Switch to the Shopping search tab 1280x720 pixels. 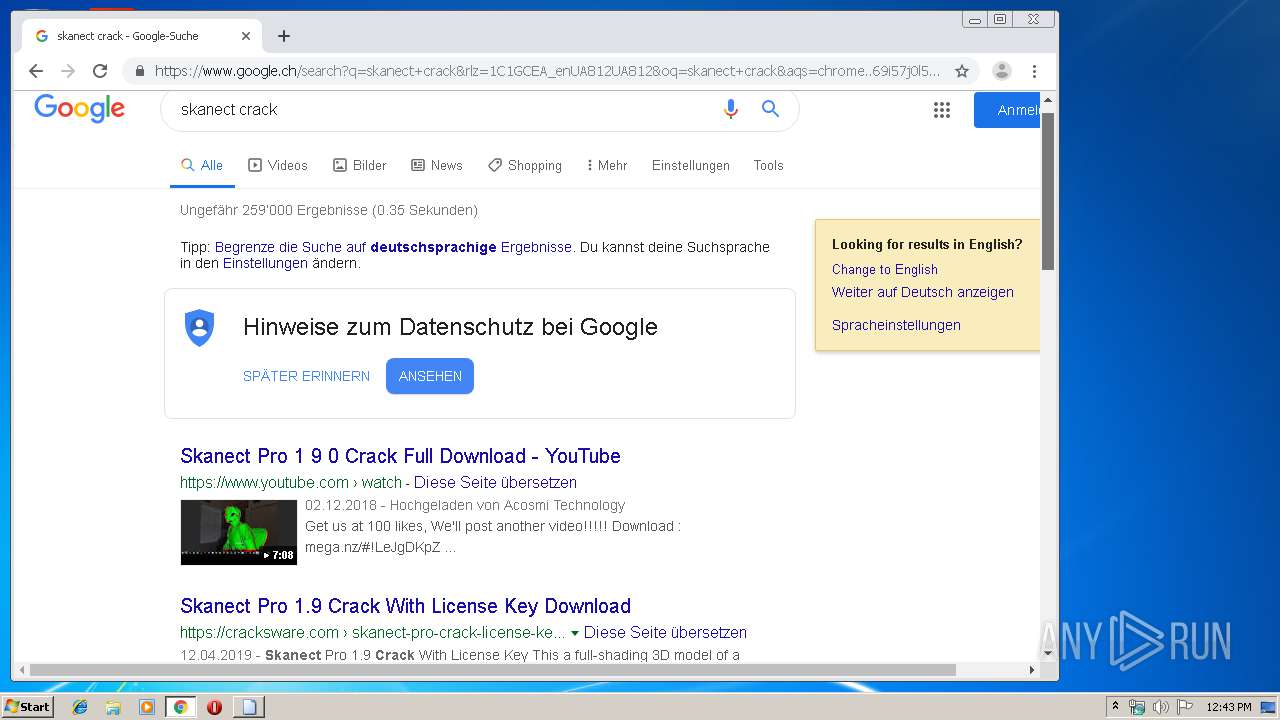(x=525, y=165)
